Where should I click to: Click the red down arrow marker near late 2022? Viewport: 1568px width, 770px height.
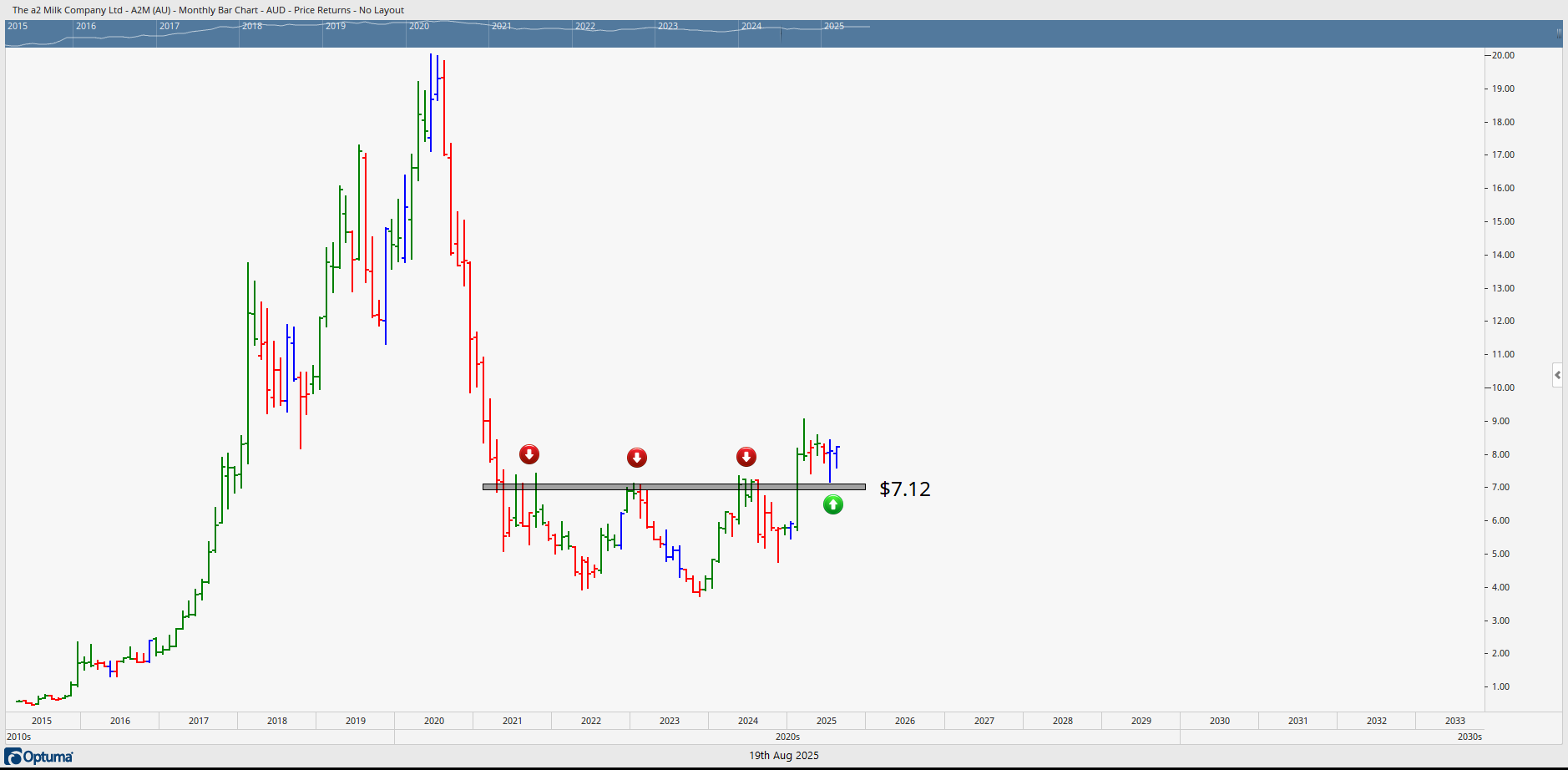pos(637,458)
